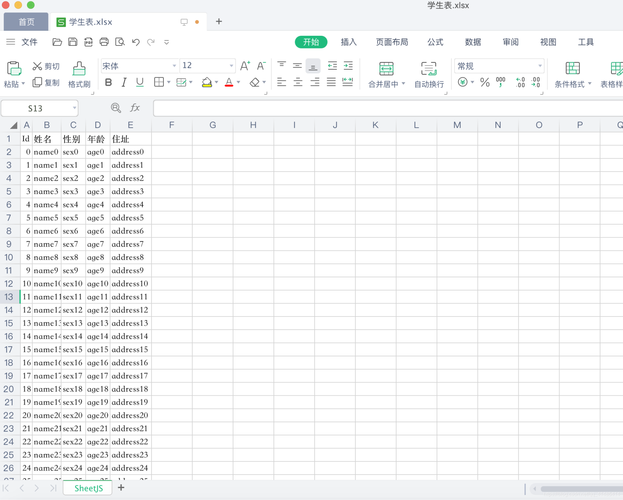
Task: Click the magnifier icon beside fx
Action: click(116, 108)
